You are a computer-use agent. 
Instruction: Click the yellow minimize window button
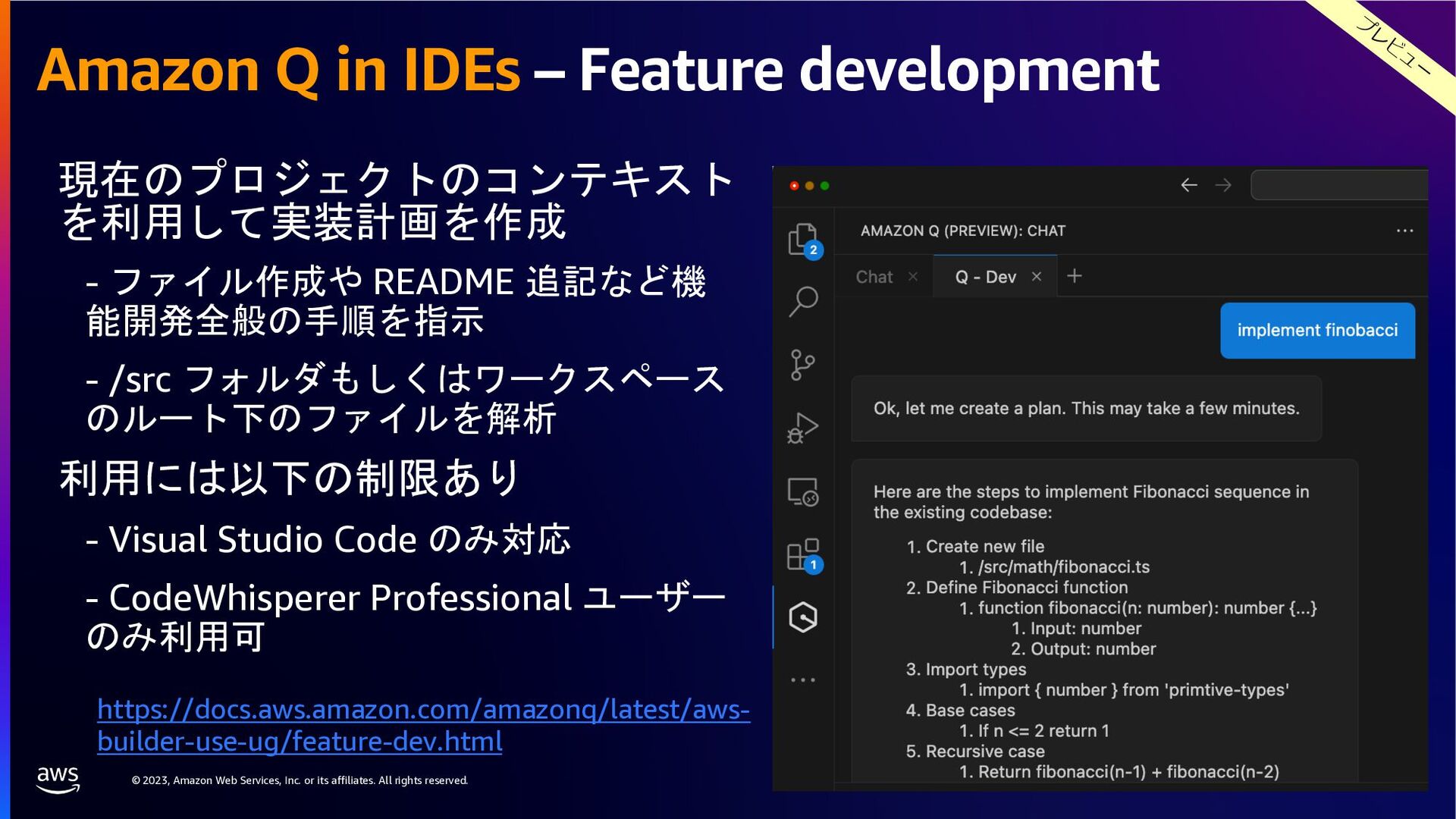click(x=809, y=186)
